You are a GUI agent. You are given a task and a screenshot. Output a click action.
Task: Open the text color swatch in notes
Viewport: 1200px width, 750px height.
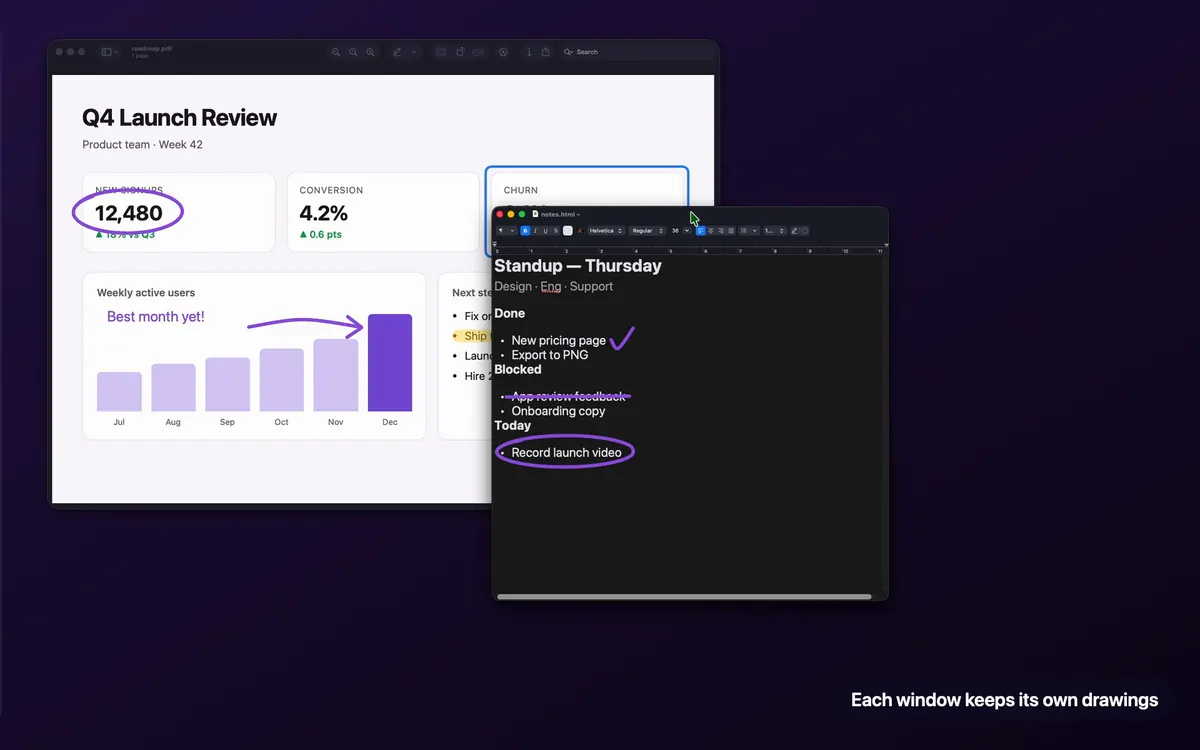(x=568, y=231)
